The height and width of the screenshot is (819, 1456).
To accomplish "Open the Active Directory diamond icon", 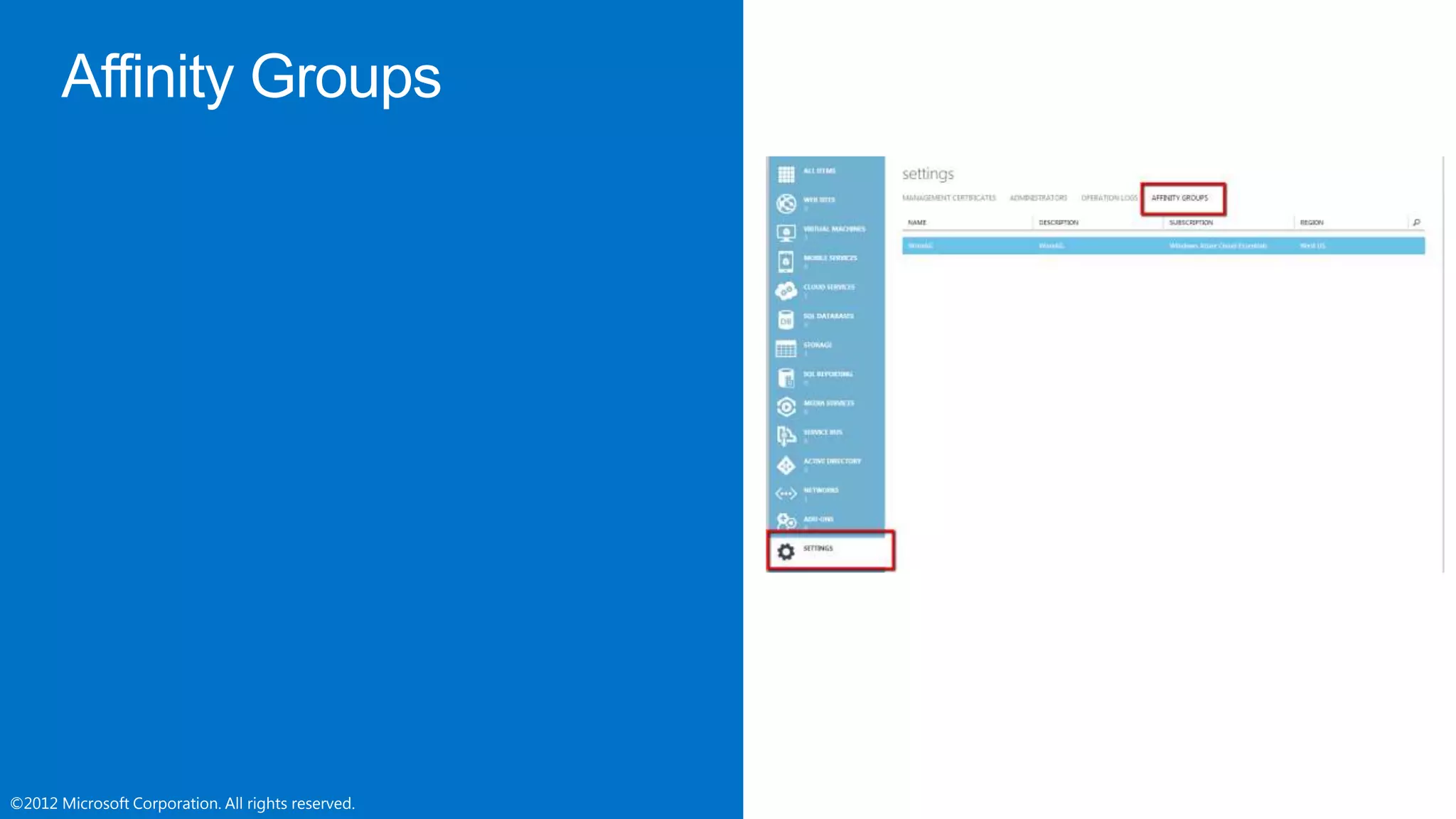I will (x=786, y=465).
